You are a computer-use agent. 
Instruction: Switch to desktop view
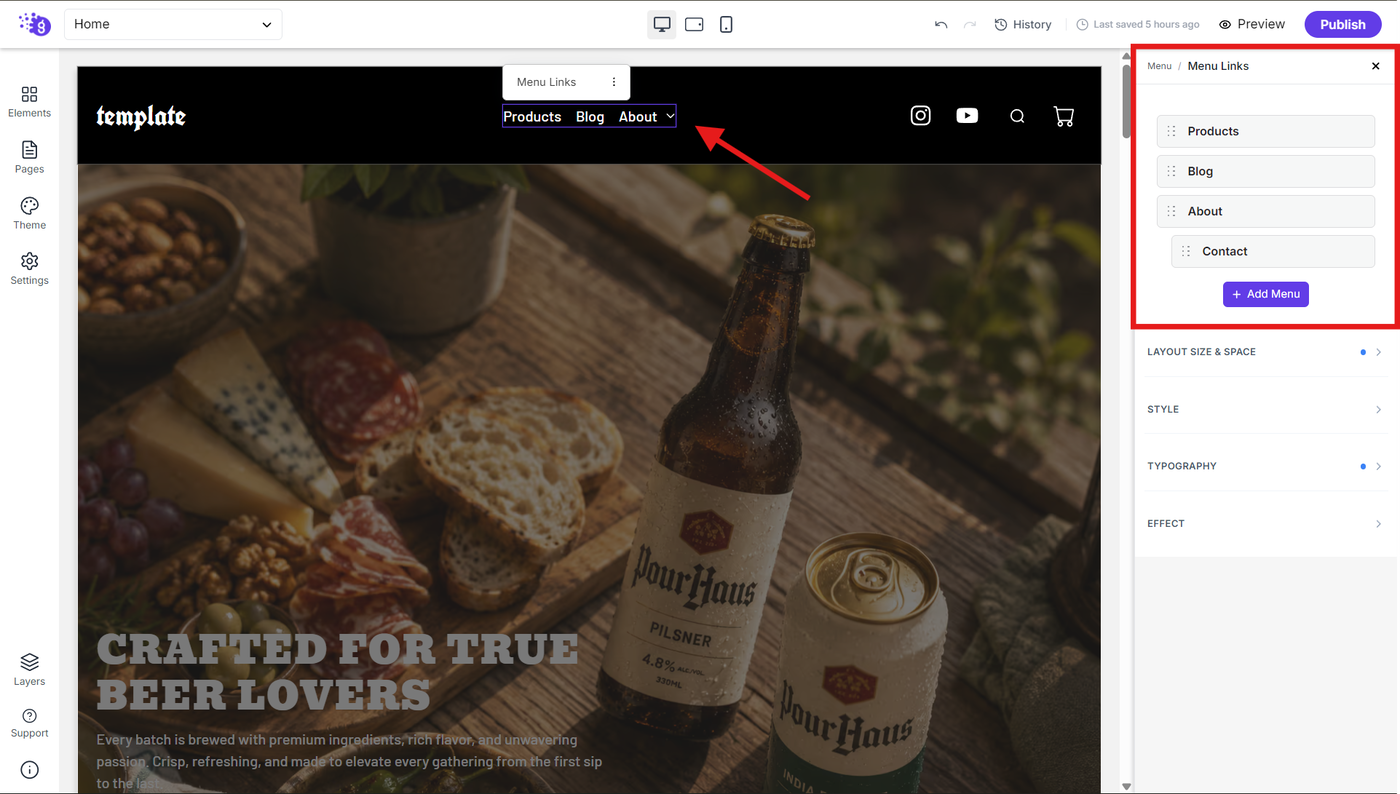tap(662, 24)
